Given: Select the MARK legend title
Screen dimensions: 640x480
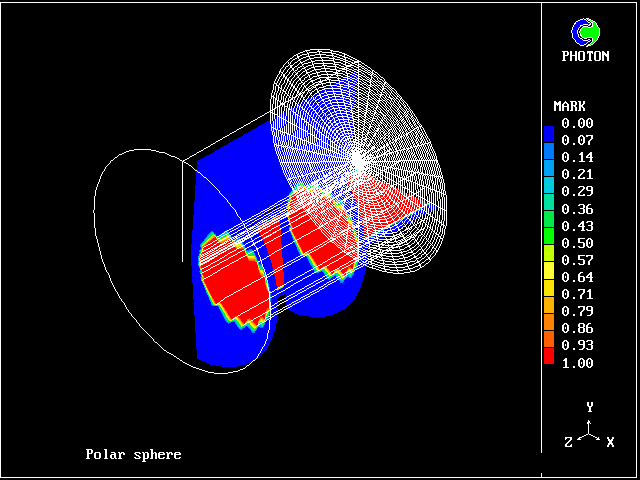Looking at the screenshot, I should (570, 106).
